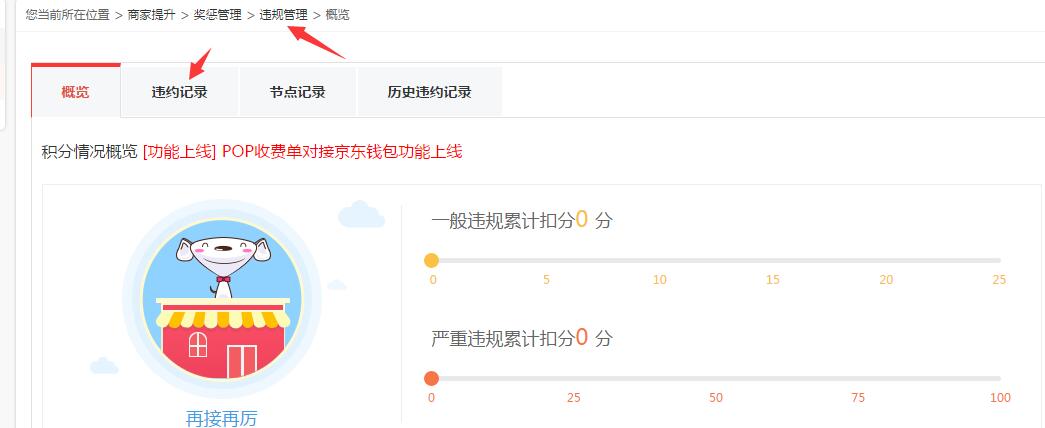The width and height of the screenshot is (1045, 428).
Task: Go to 奖惩管理 breadcrumb link
Action: tap(217, 15)
